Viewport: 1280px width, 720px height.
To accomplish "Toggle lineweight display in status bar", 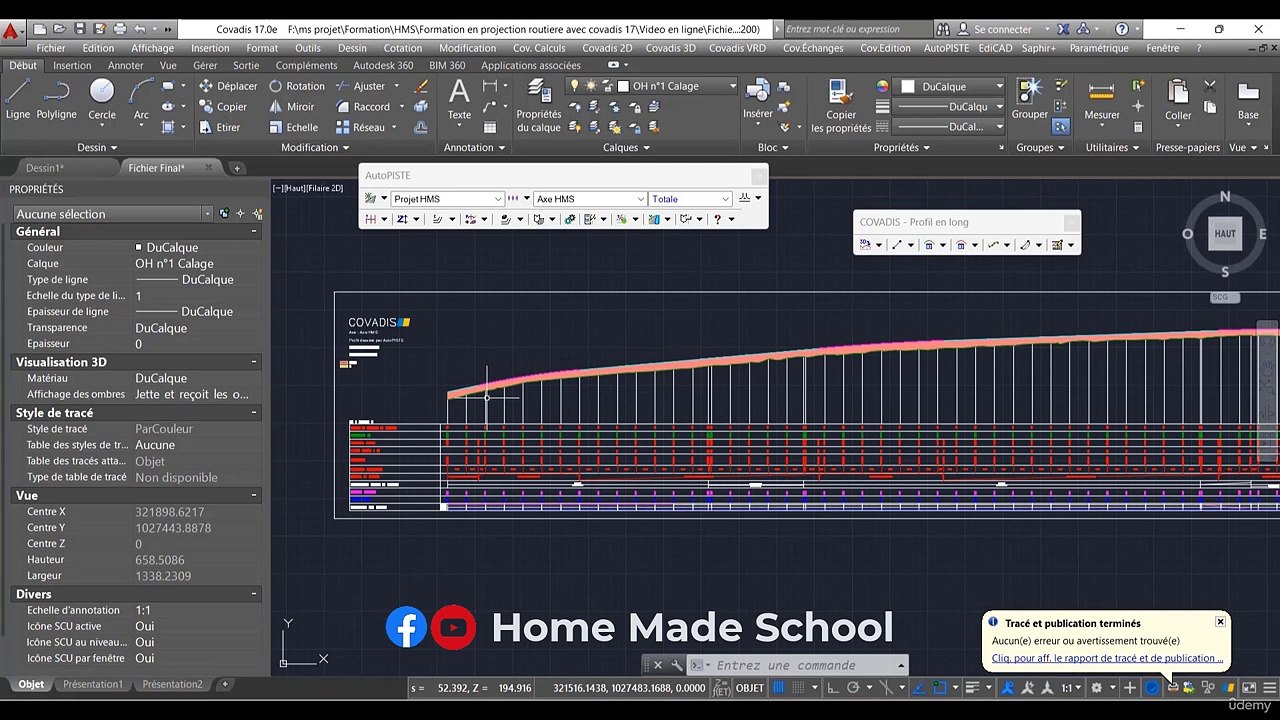I will 972,688.
